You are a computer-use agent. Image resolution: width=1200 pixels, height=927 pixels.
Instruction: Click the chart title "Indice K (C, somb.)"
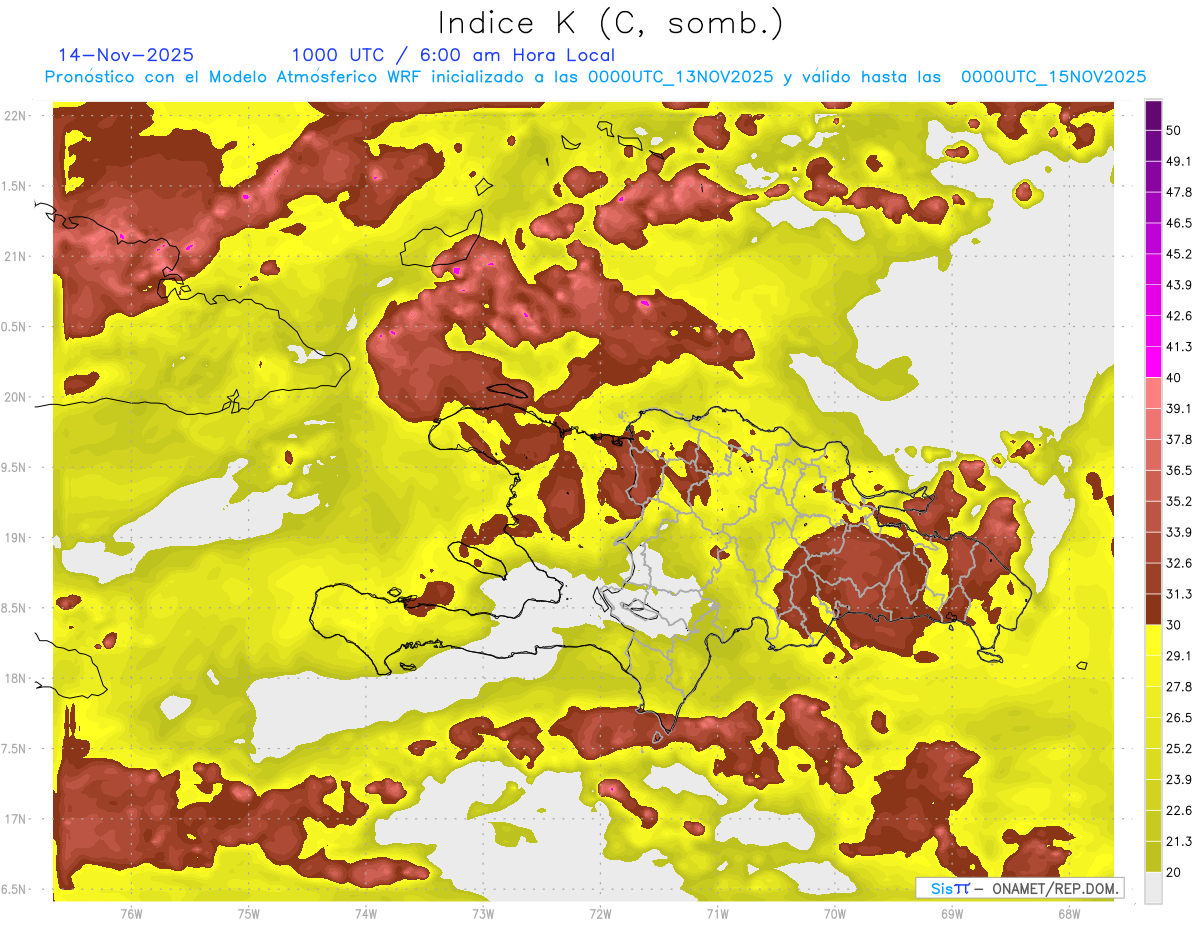tap(611, 25)
